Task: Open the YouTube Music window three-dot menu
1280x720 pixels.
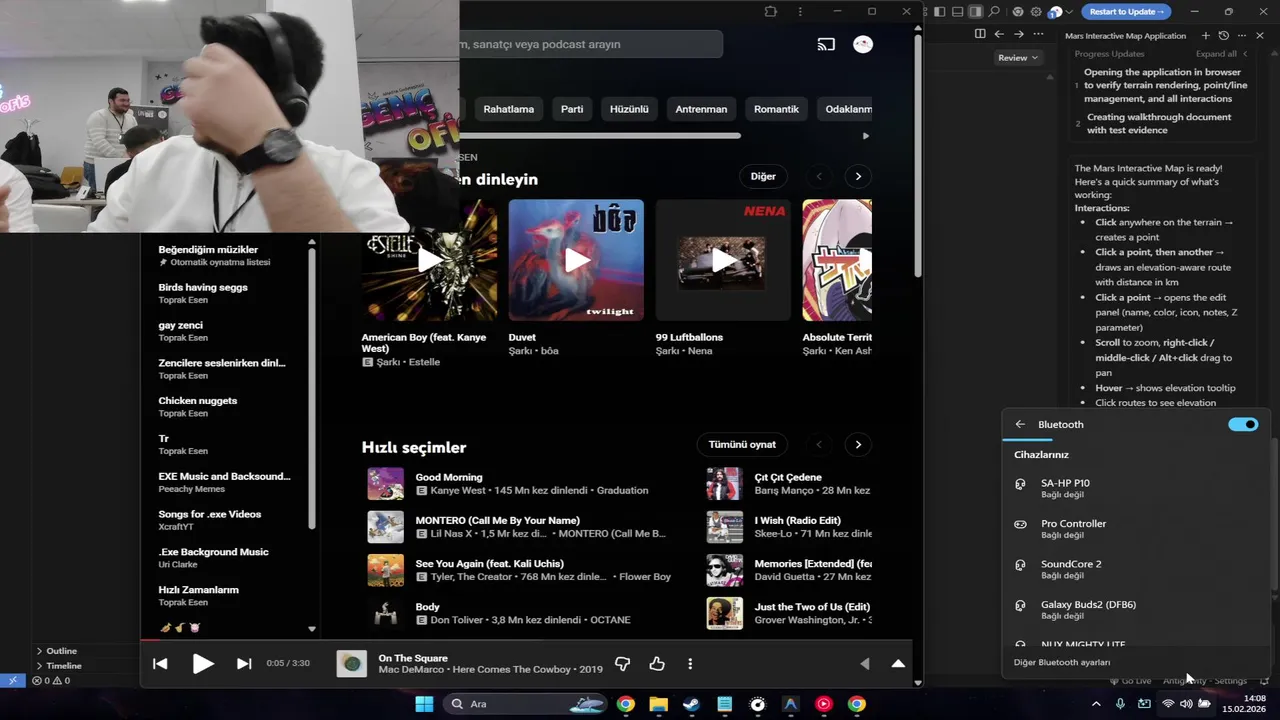Action: click(800, 11)
